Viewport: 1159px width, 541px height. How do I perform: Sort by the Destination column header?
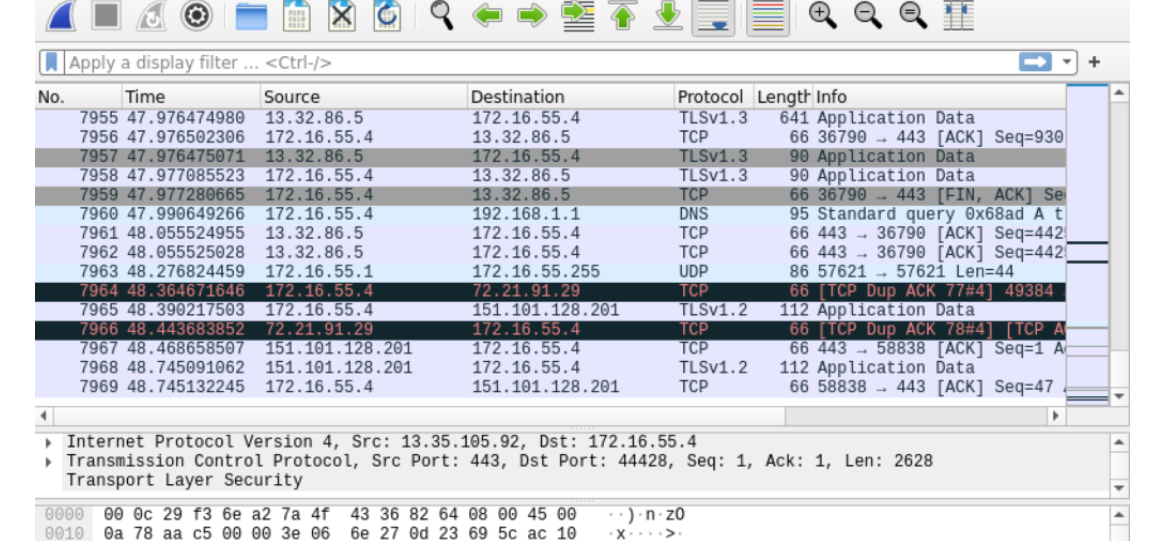[x=571, y=97]
